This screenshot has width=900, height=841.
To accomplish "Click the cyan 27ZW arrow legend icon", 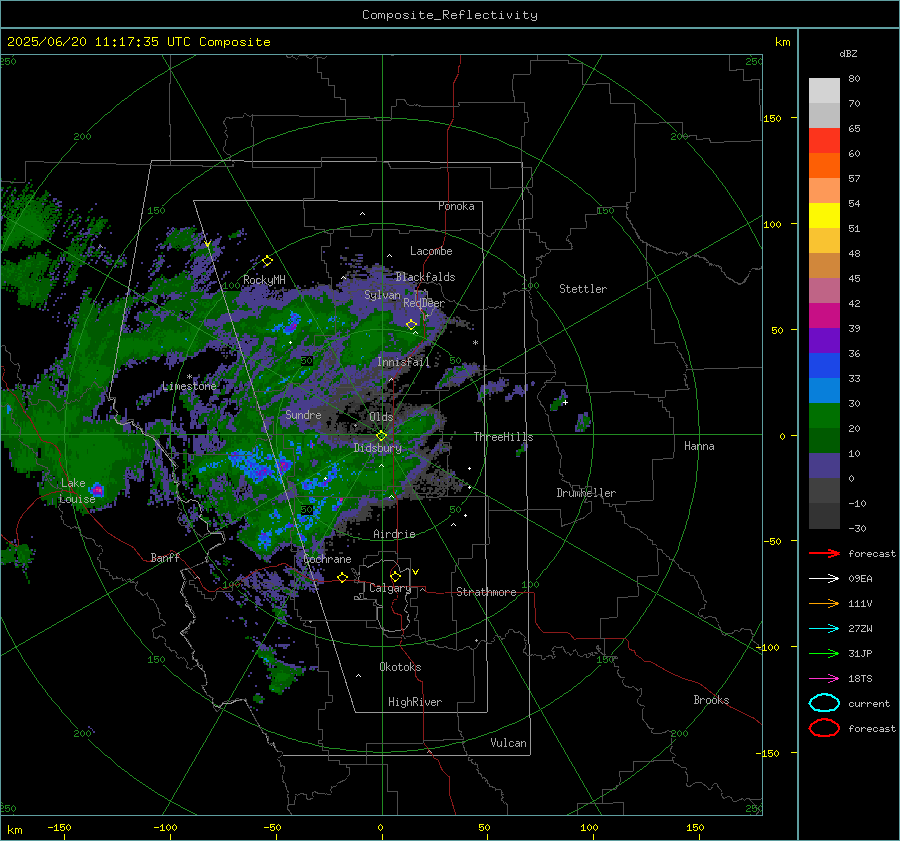I will click(x=824, y=629).
